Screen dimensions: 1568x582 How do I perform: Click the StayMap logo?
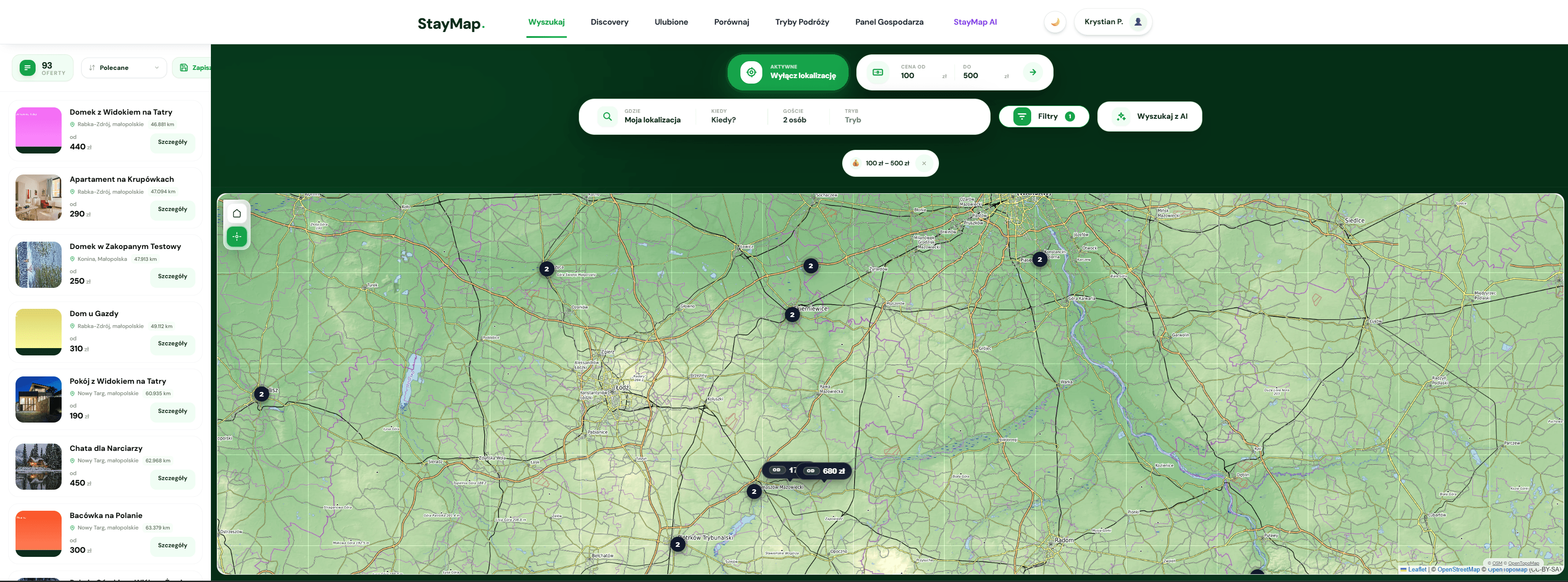tap(451, 23)
